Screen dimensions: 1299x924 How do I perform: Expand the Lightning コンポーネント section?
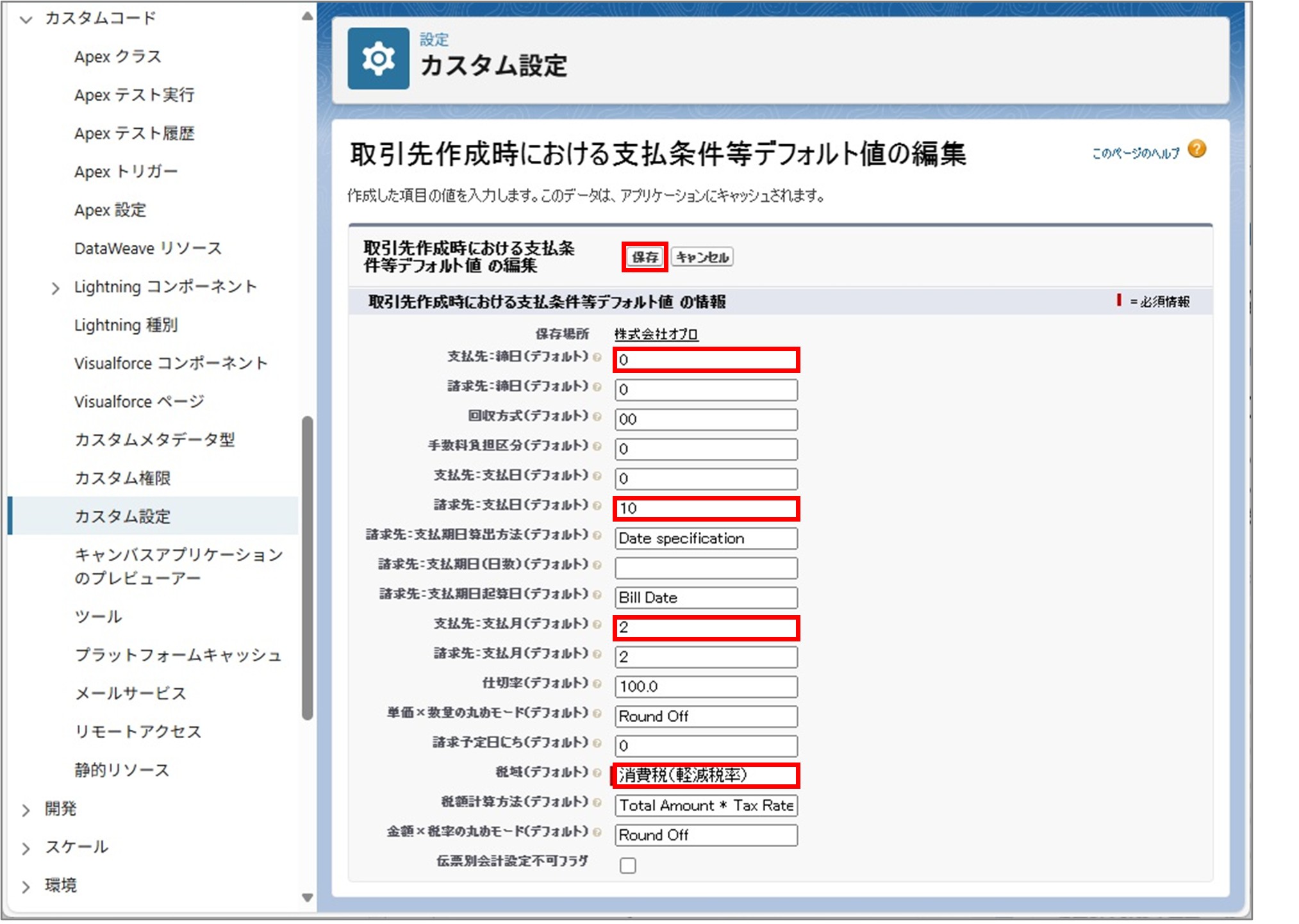[x=56, y=286]
